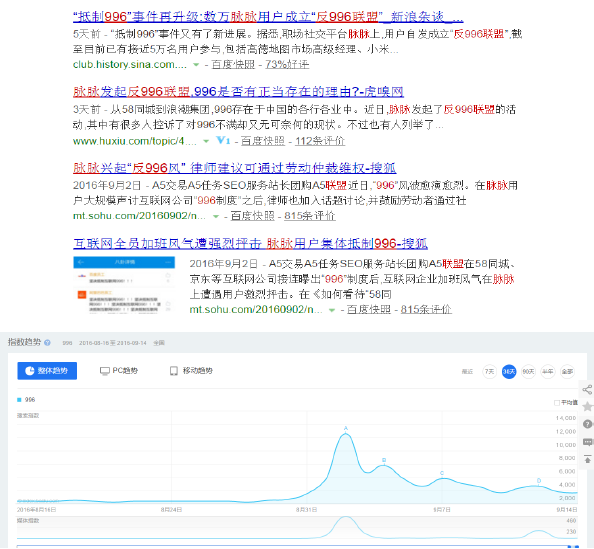
Task: Expand dropdown arrow in 脉脉兴起"反996风" result
Action: pyautogui.click(x=216, y=216)
